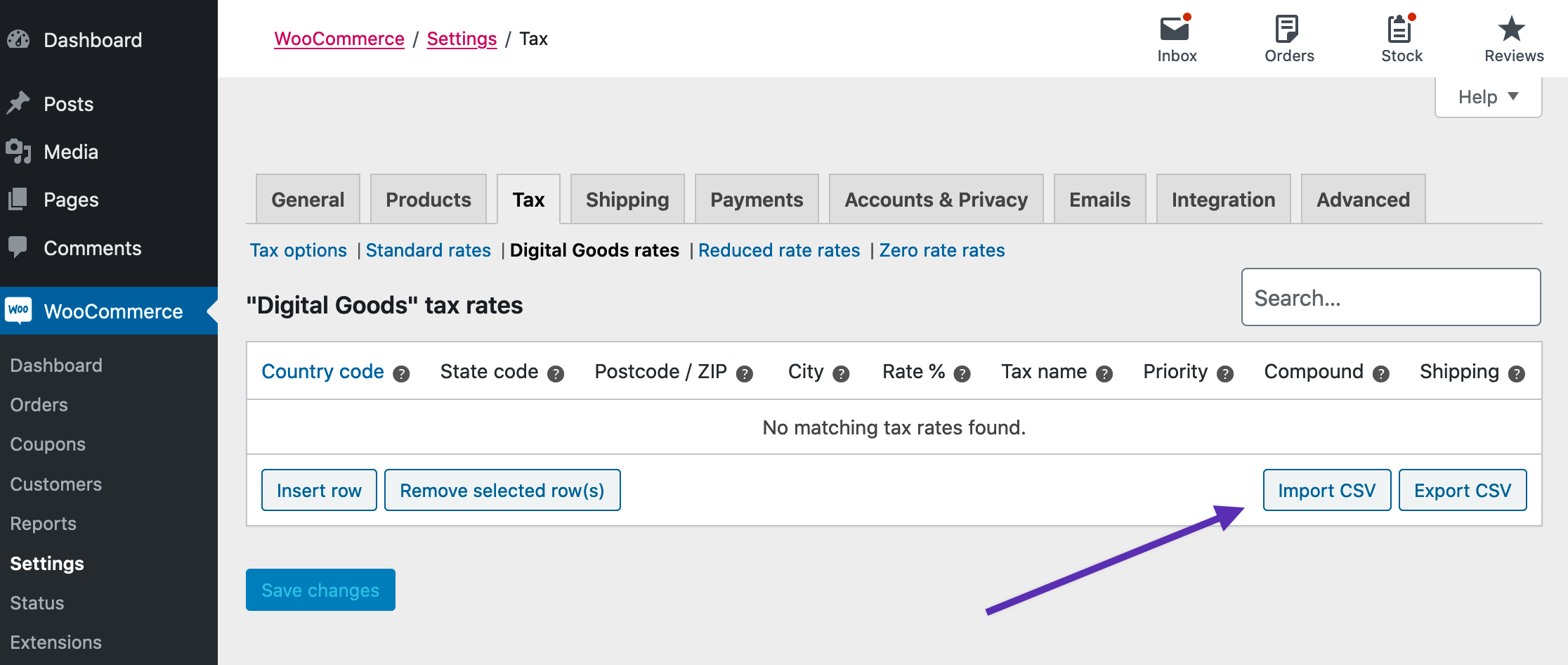
Task: Click the help icon next to Priority
Action: (1225, 374)
